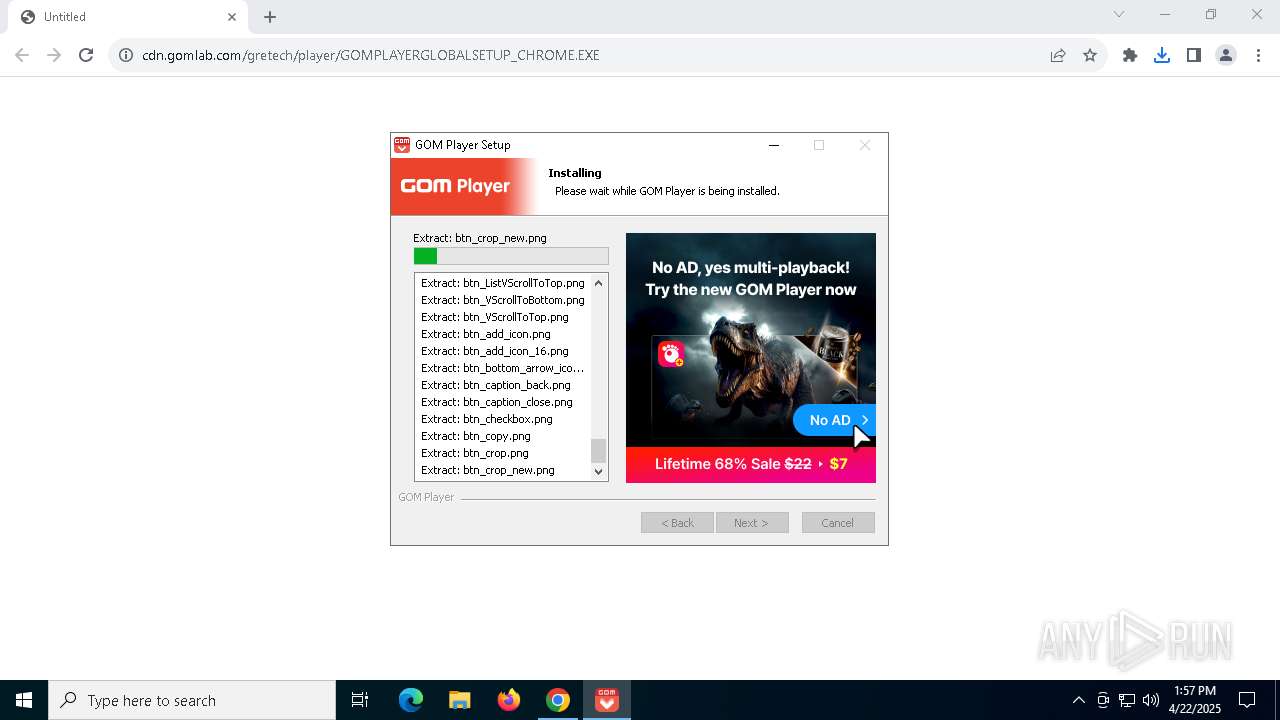Switch to Chrome on taskbar

point(558,700)
